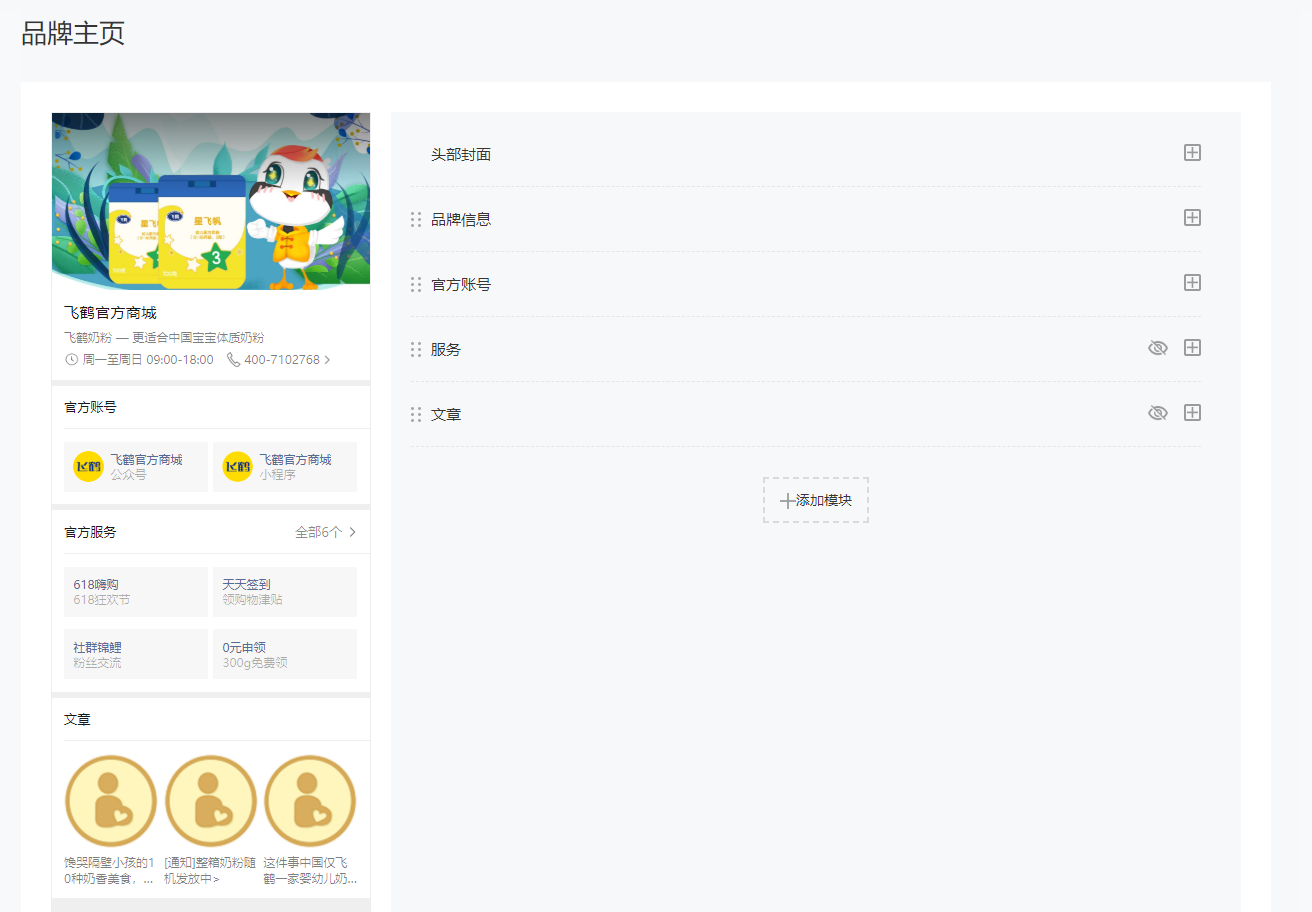Click article caption [通知]整箱奶粉随机发放中>
This screenshot has height=912, width=1312.
click(x=210, y=871)
